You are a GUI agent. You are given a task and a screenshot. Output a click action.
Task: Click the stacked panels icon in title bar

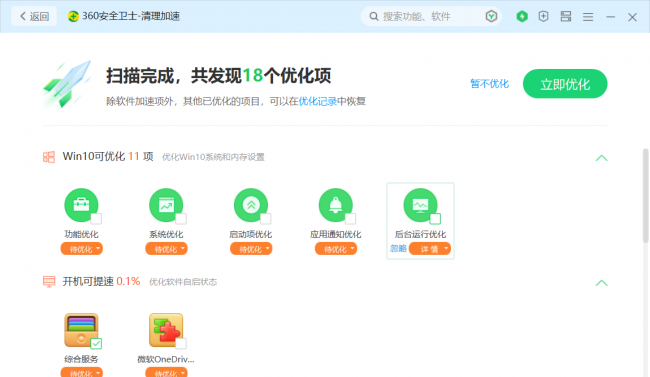coord(566,16)
